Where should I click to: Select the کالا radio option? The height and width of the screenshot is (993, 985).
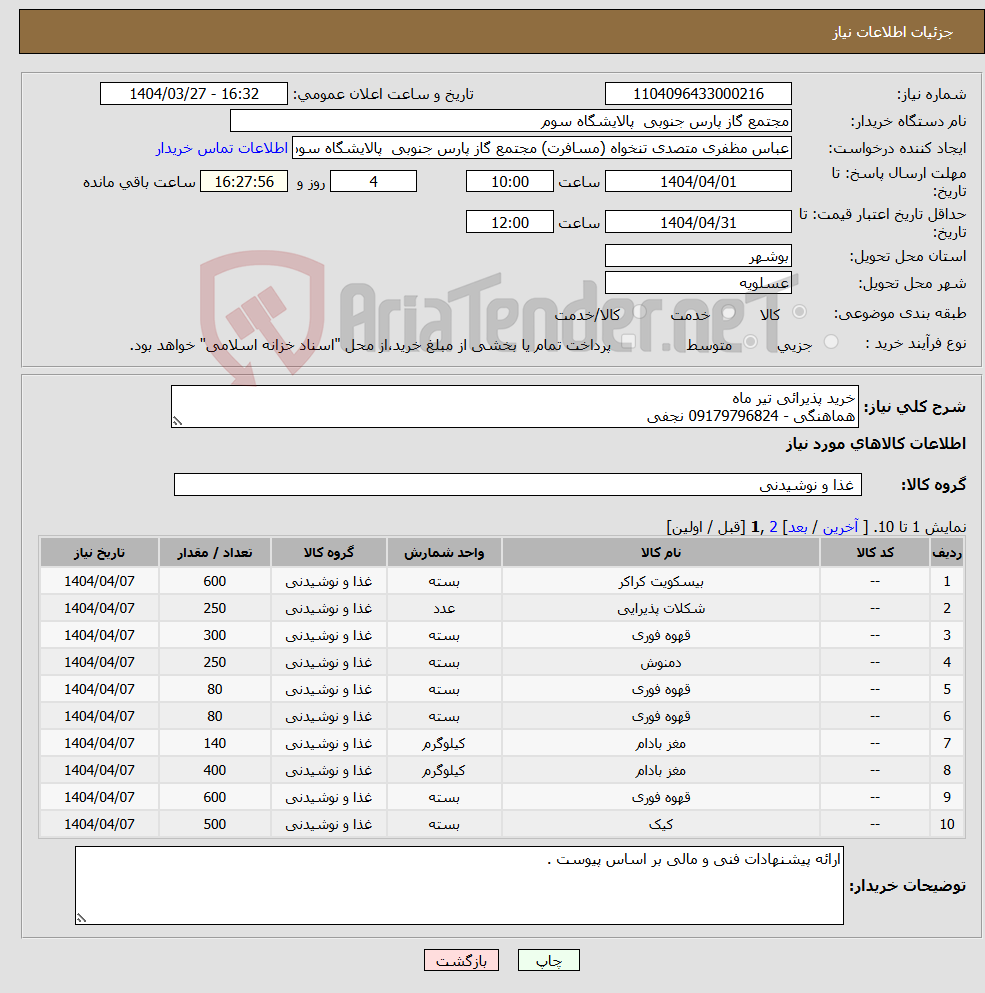pos(798,311)
